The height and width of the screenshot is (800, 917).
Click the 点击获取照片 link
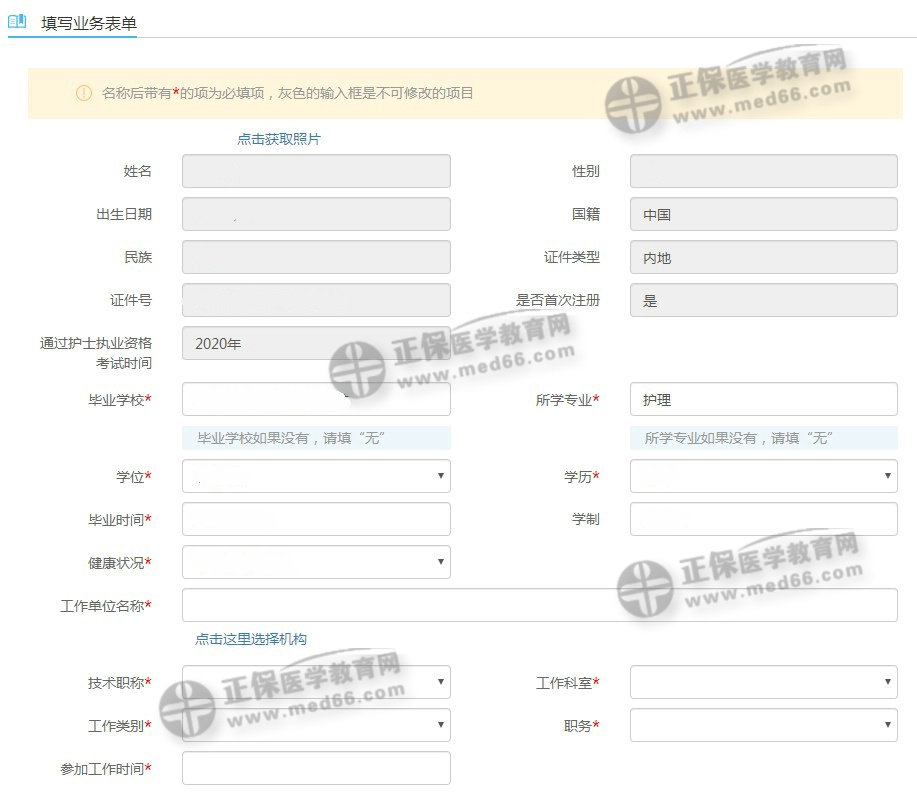tap(278, 139)
